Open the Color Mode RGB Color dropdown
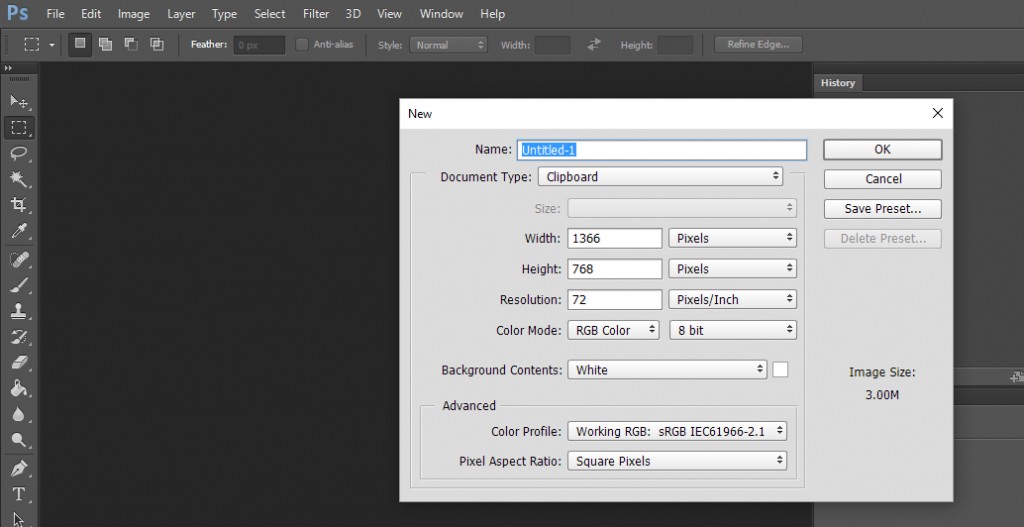 (x=613, y=330)
